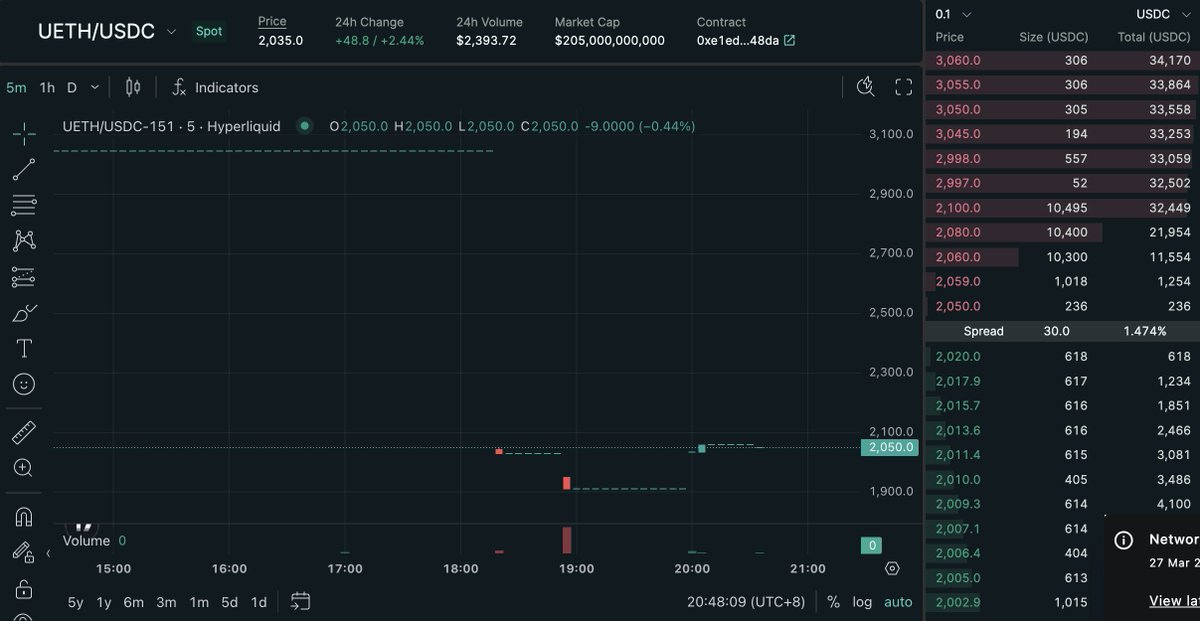Switch to the 1h timeframe
This screenshot has height=621, width=1200.
pyautogui.click(x=45, y=87)
